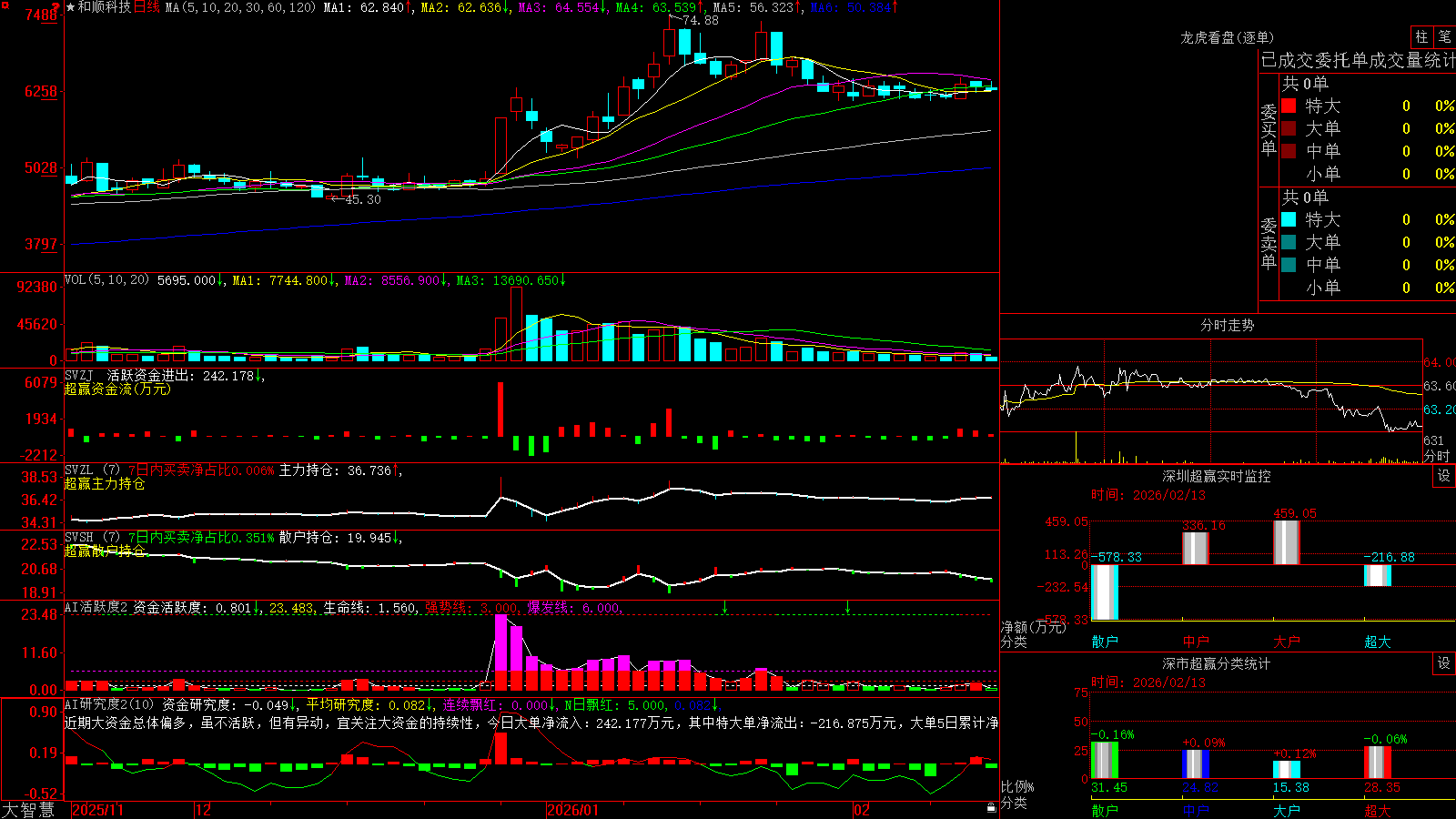Click the 爆发线: 6.000 label
Viewport: 1456px width, 819px height.
(574, 607)
